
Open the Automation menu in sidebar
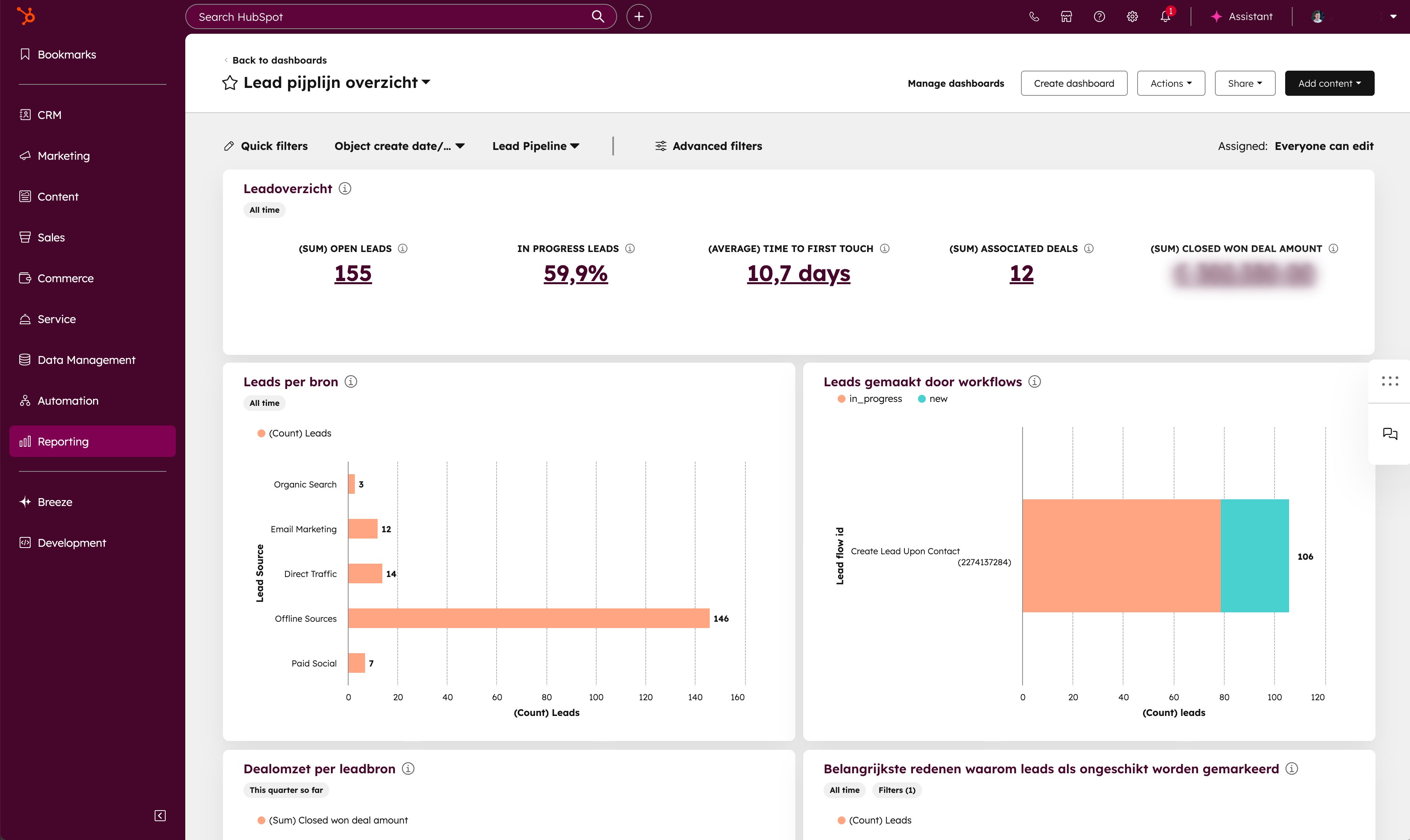[68, 401]
